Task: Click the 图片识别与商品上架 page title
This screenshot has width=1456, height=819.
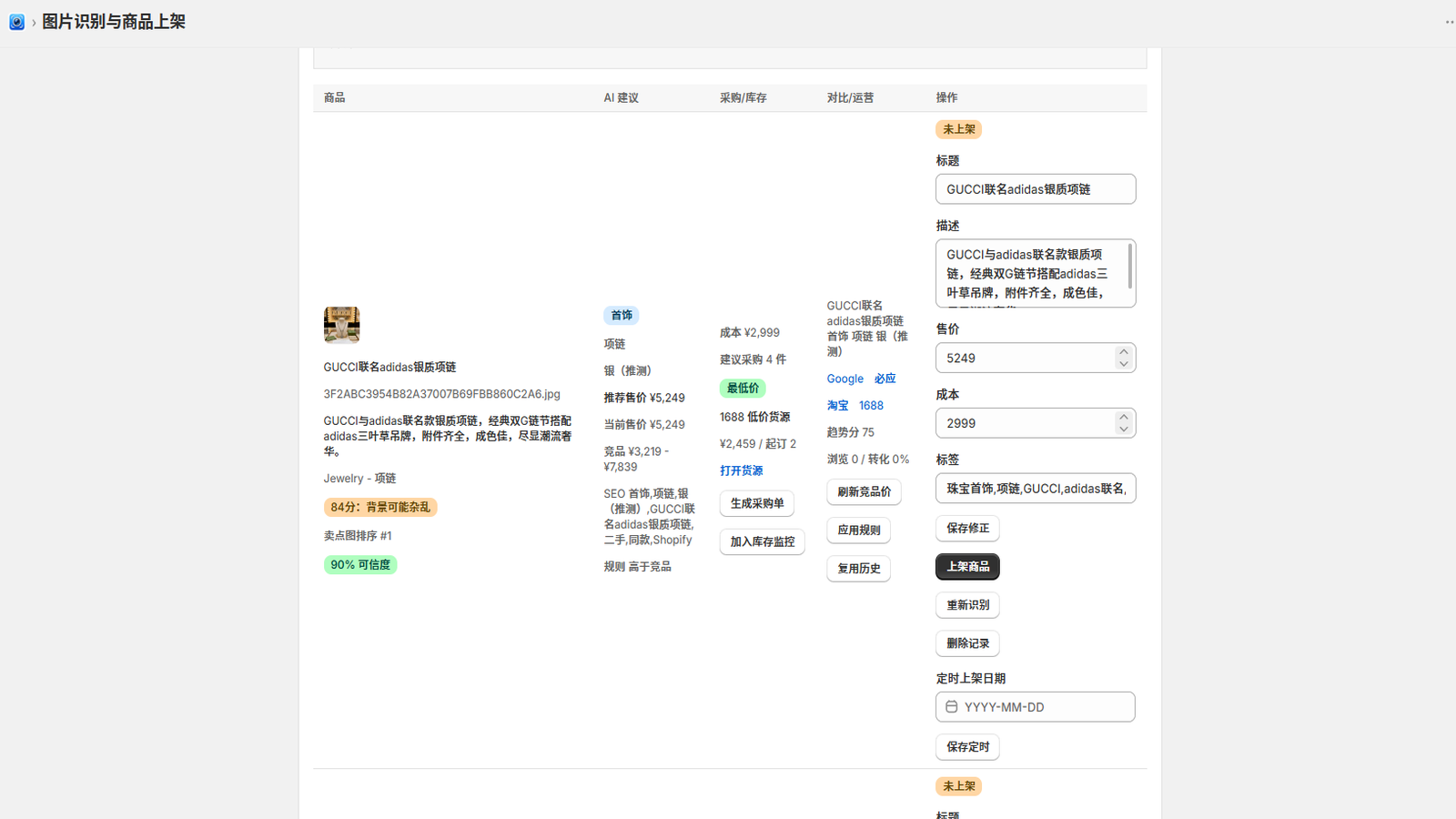Action: pyautogui.click(x=114, y=22)
